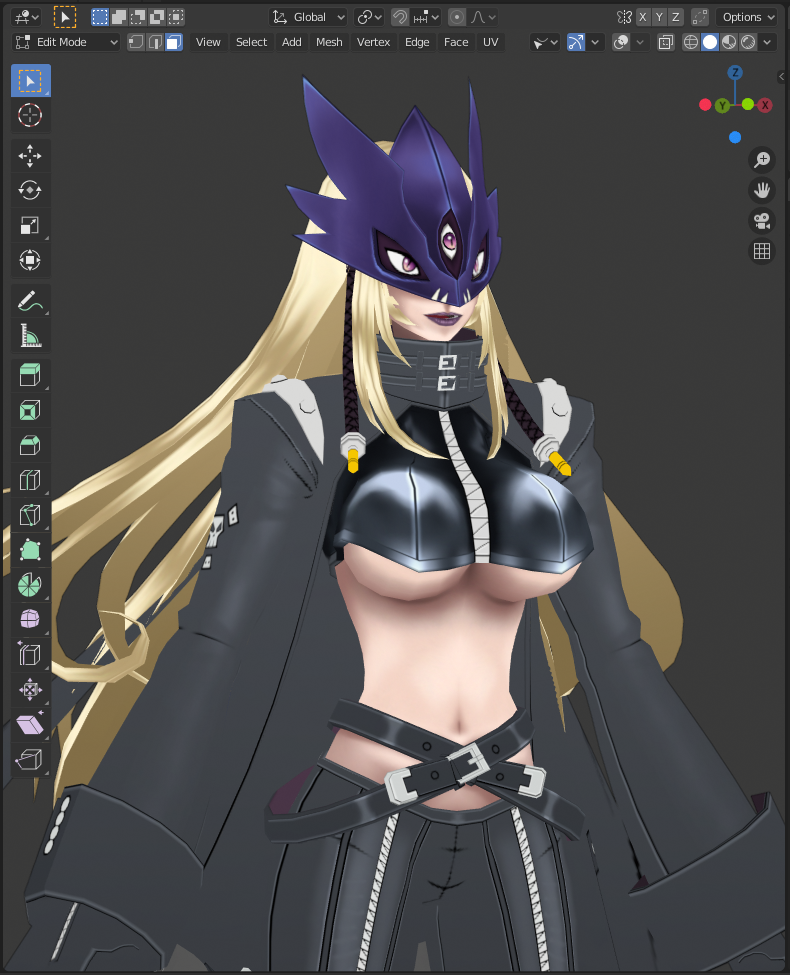Select the Smooth vertices tool

pyautogui.click(x=30, y=619)
